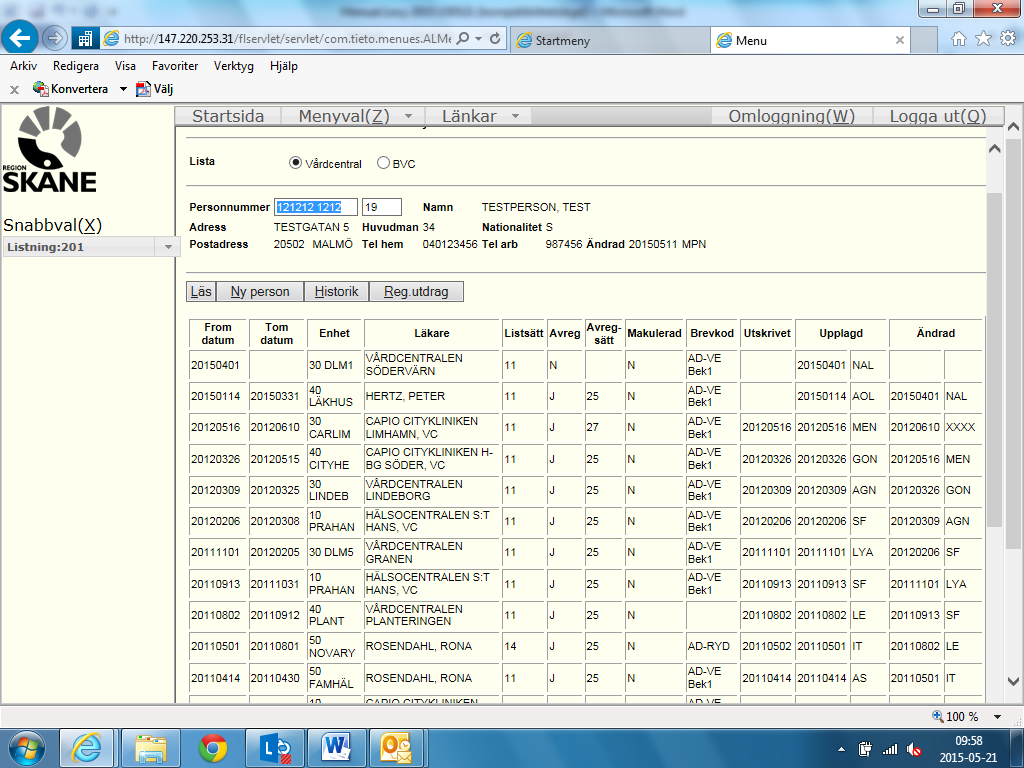Click the Snabbval(X) heading

(53, 225)
